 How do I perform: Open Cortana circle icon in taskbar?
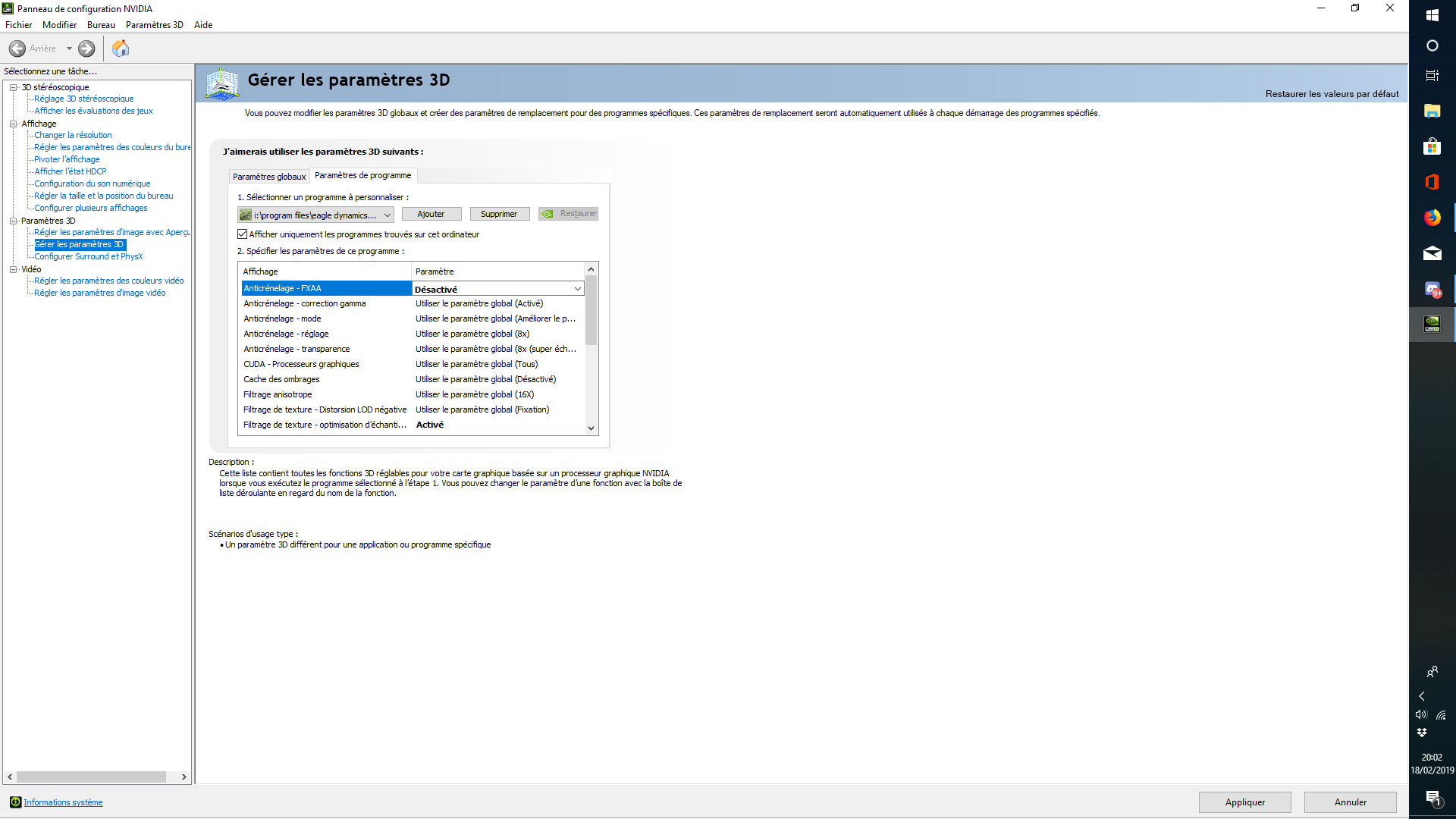(x=1432, y=45)
